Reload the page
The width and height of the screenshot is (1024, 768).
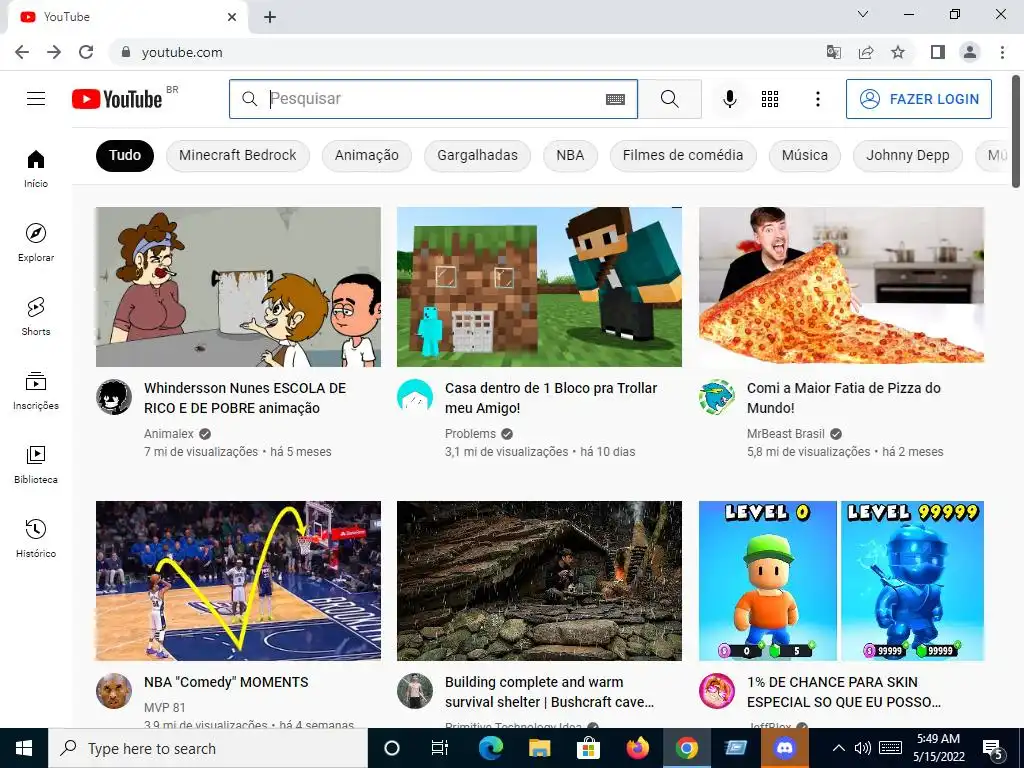click(x=86, y=52)
